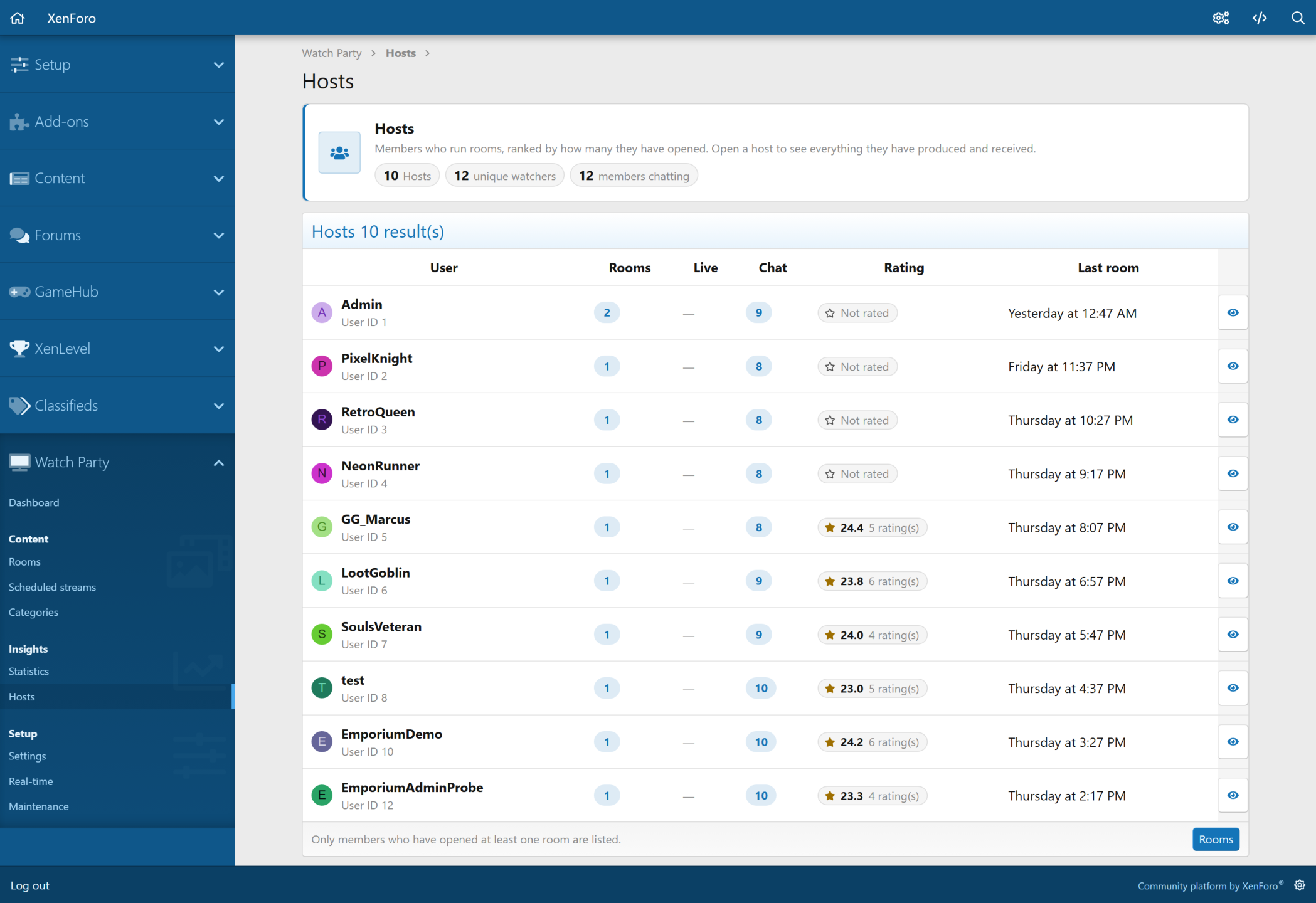Click the footer gear icon near XenForo credit
This screenshot has height=903, width=1316.
tap(1300, 885)
